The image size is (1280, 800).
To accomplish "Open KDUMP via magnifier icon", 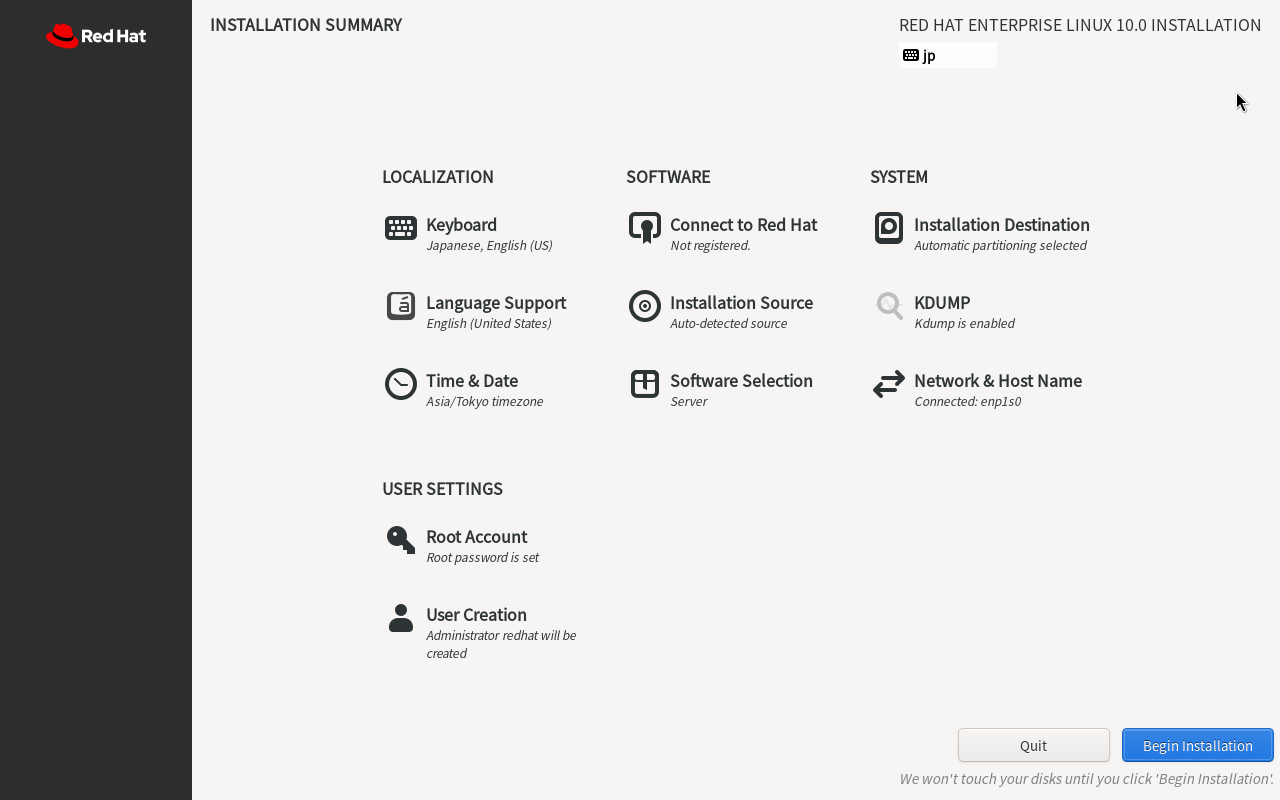I will [x=889, y=306].
